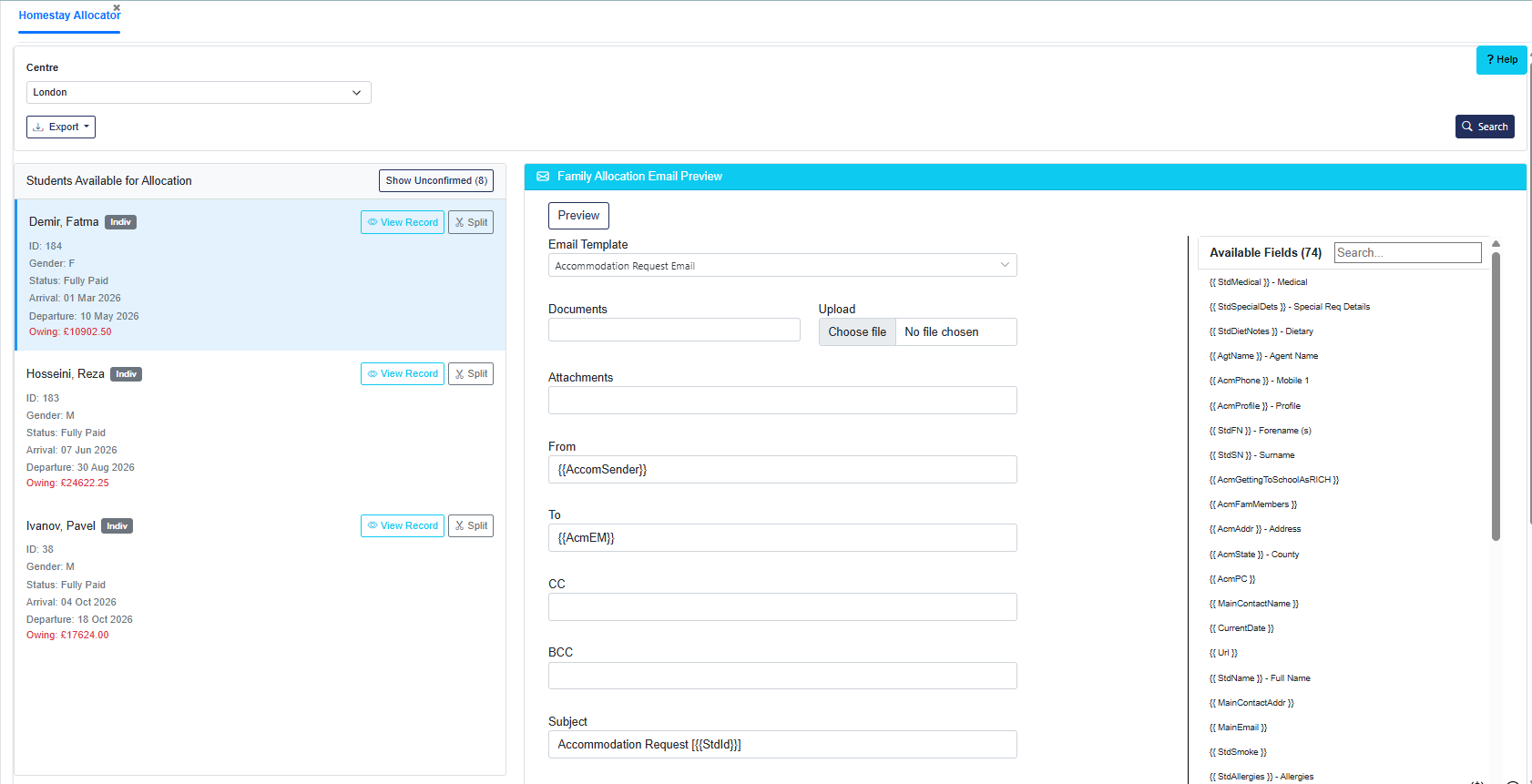Click the Indiv badge beside Demir, Fatma
The height and width of the screenshot is (784, 1532).
(x=121, y=222)
